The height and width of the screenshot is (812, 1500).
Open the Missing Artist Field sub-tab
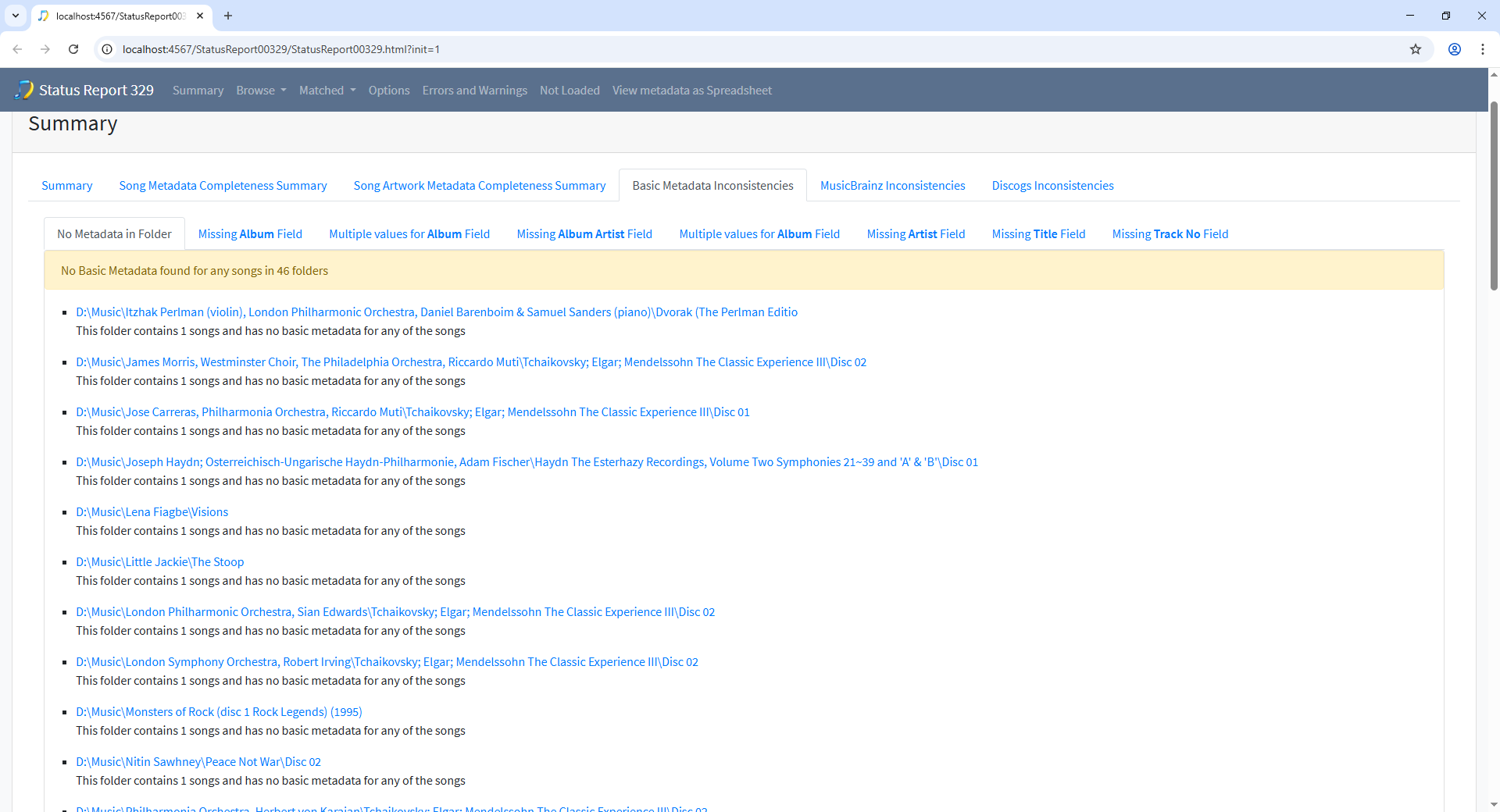916,234
